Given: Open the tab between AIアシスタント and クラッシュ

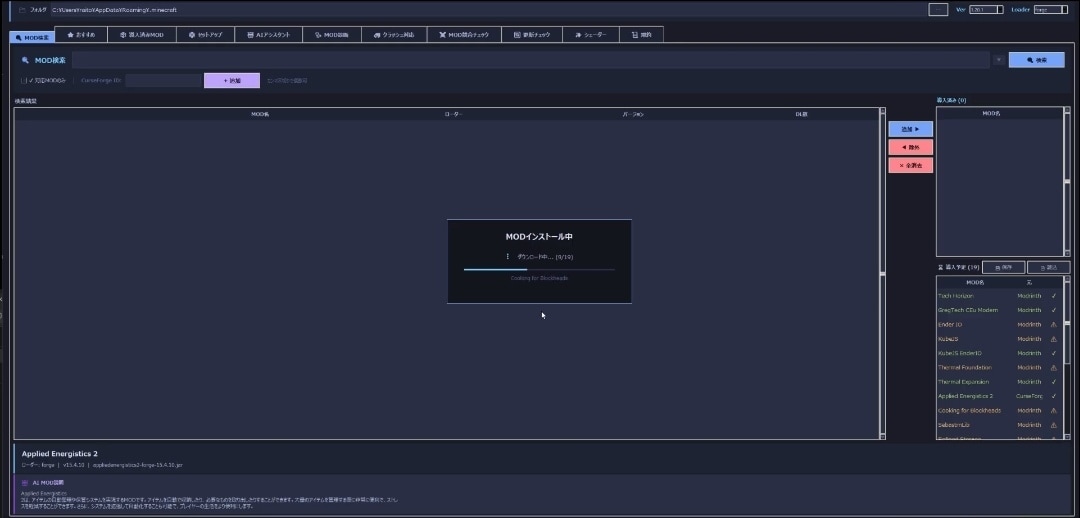Looking at the screenshot, I should click(x=332, y=34).
